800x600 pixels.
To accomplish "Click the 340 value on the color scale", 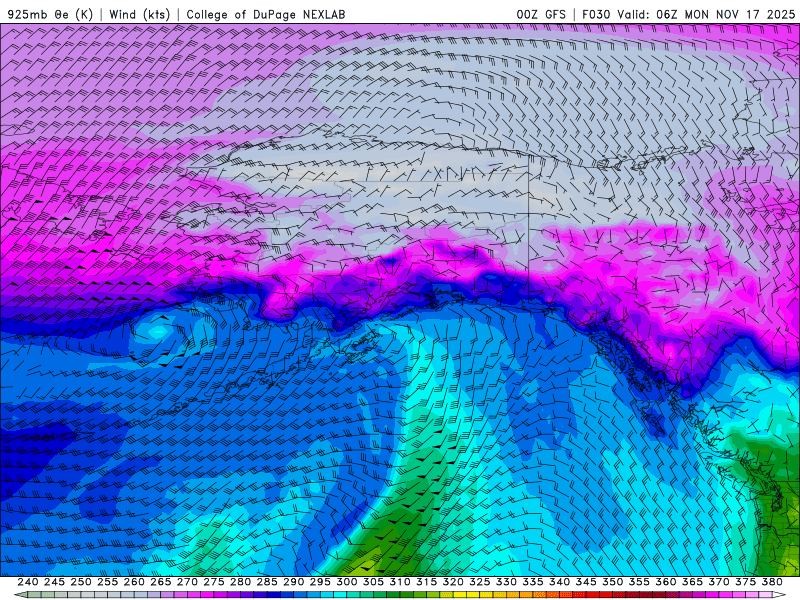I will [560, 582].
